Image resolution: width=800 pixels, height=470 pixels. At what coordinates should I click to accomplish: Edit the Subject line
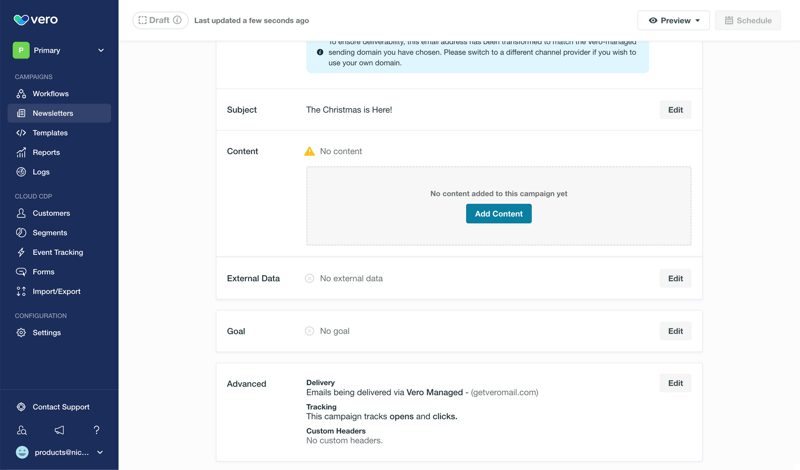tap(676, 110)
